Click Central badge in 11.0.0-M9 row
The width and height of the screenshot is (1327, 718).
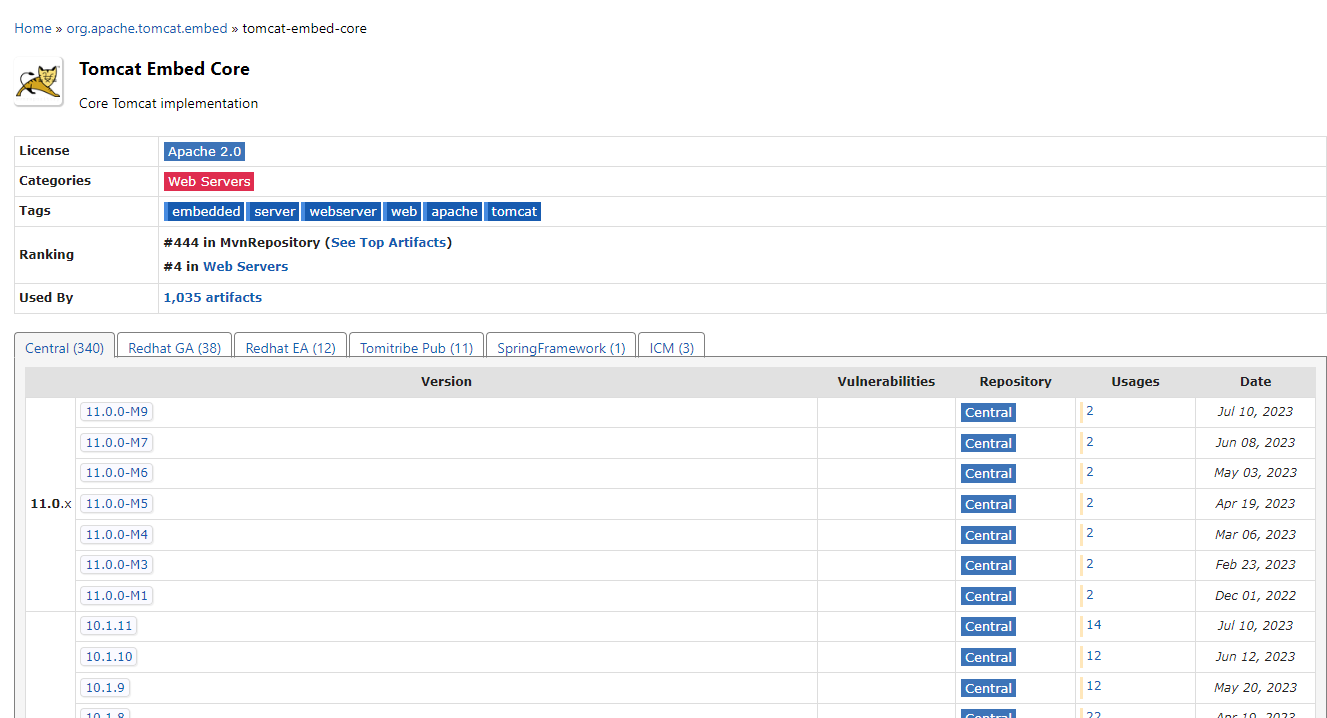[988, 412]
